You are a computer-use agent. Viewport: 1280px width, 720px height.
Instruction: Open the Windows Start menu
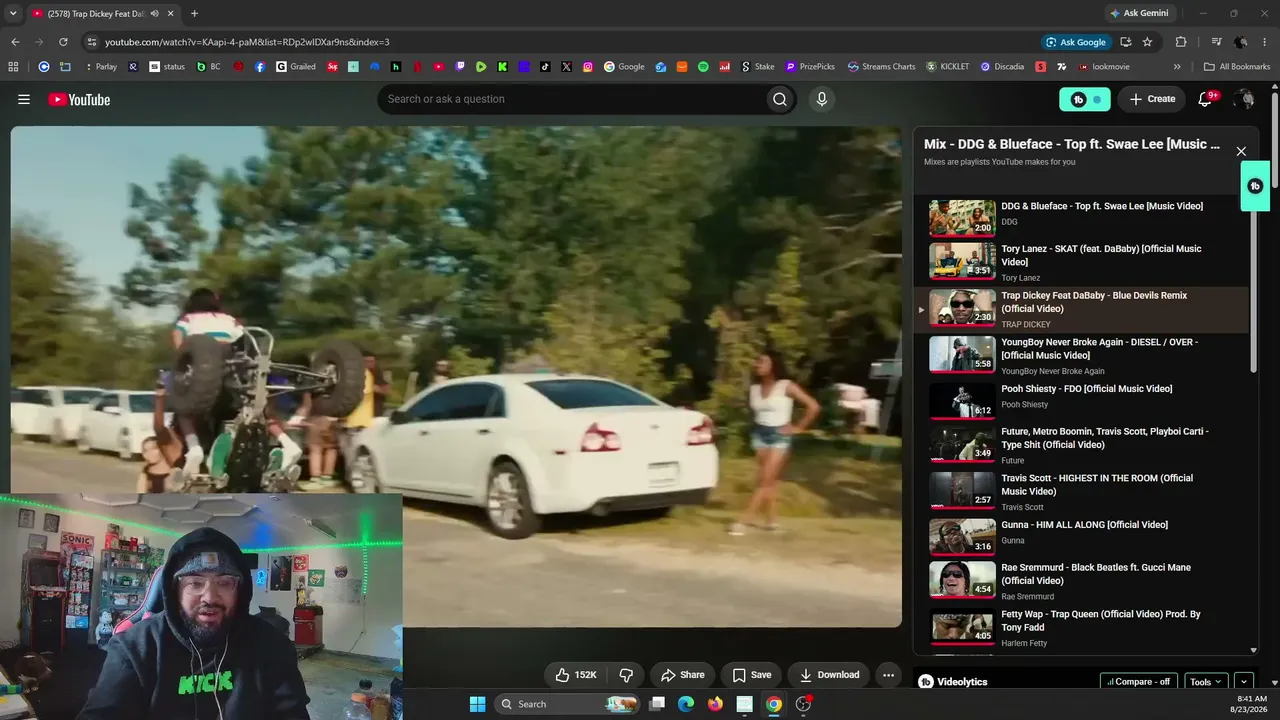(477, 704)
